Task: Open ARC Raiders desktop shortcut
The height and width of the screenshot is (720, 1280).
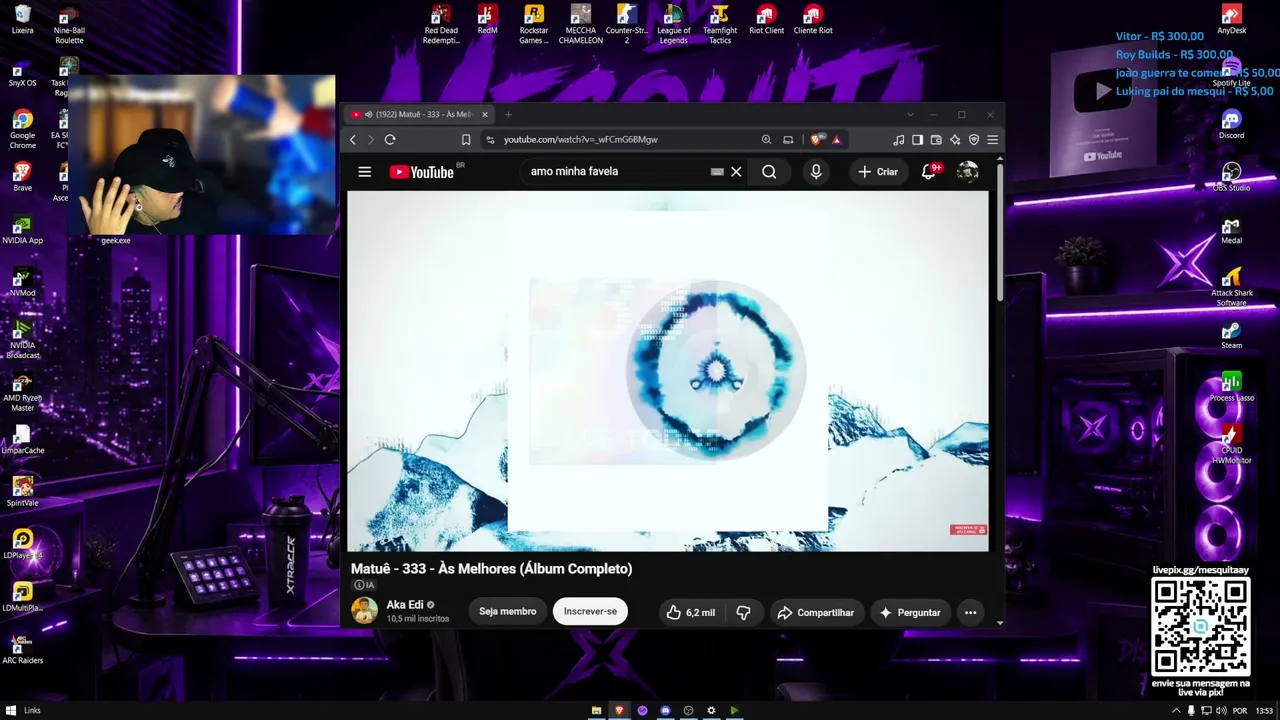Action: tap(22, 649)
